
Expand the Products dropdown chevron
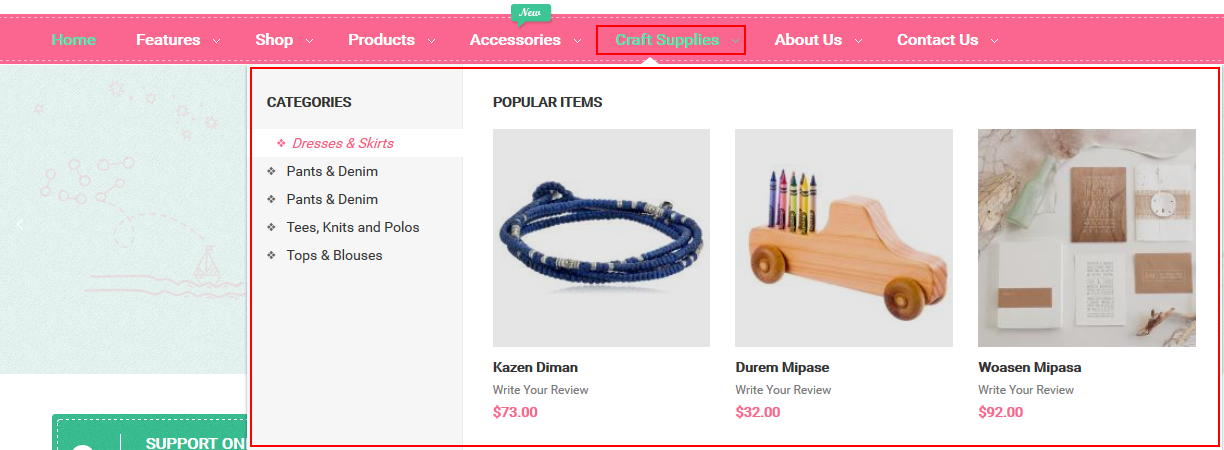[431, 41]
